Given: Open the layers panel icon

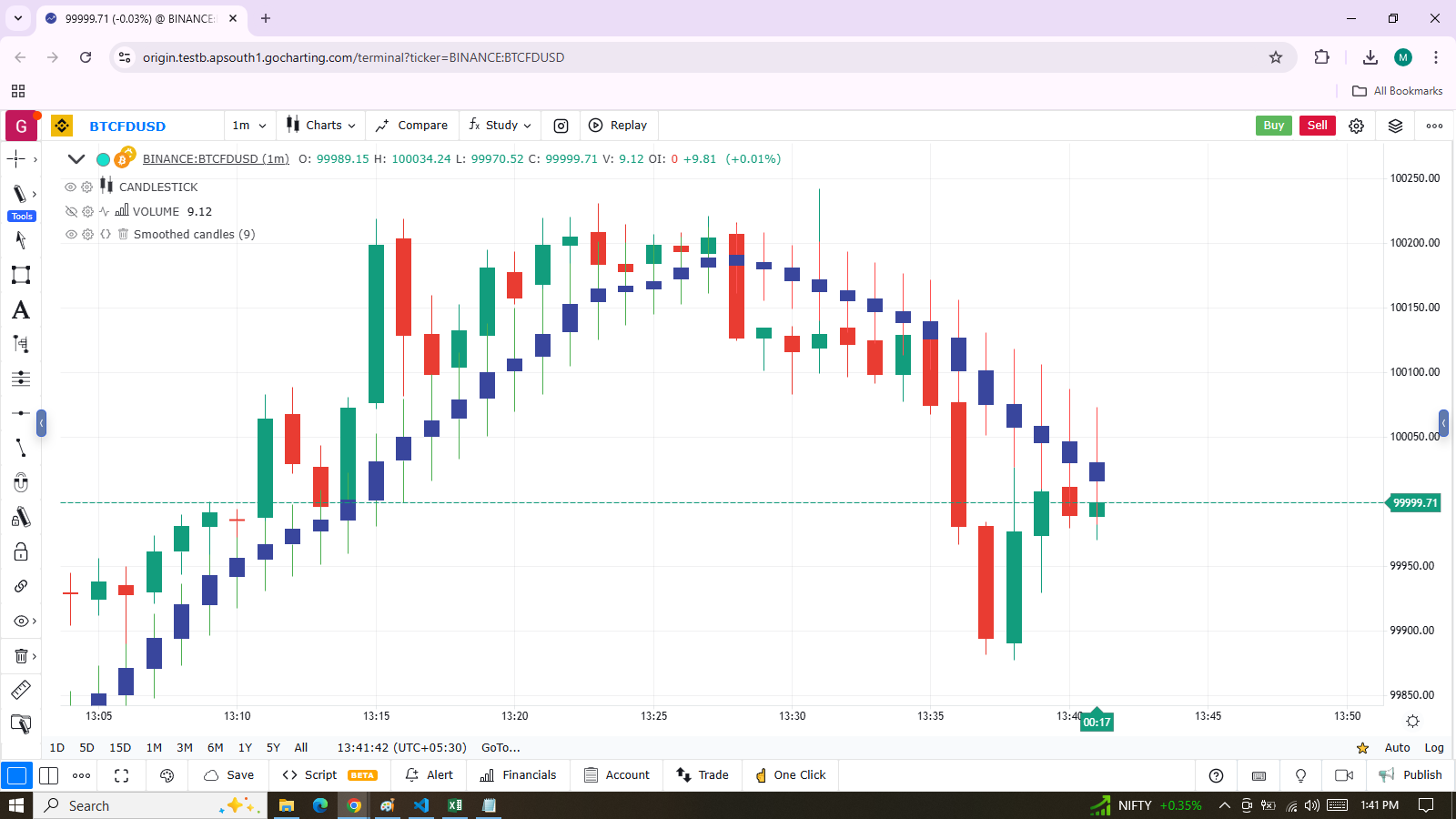Looking at the screenshot, I should click(x=1395, y=126).
